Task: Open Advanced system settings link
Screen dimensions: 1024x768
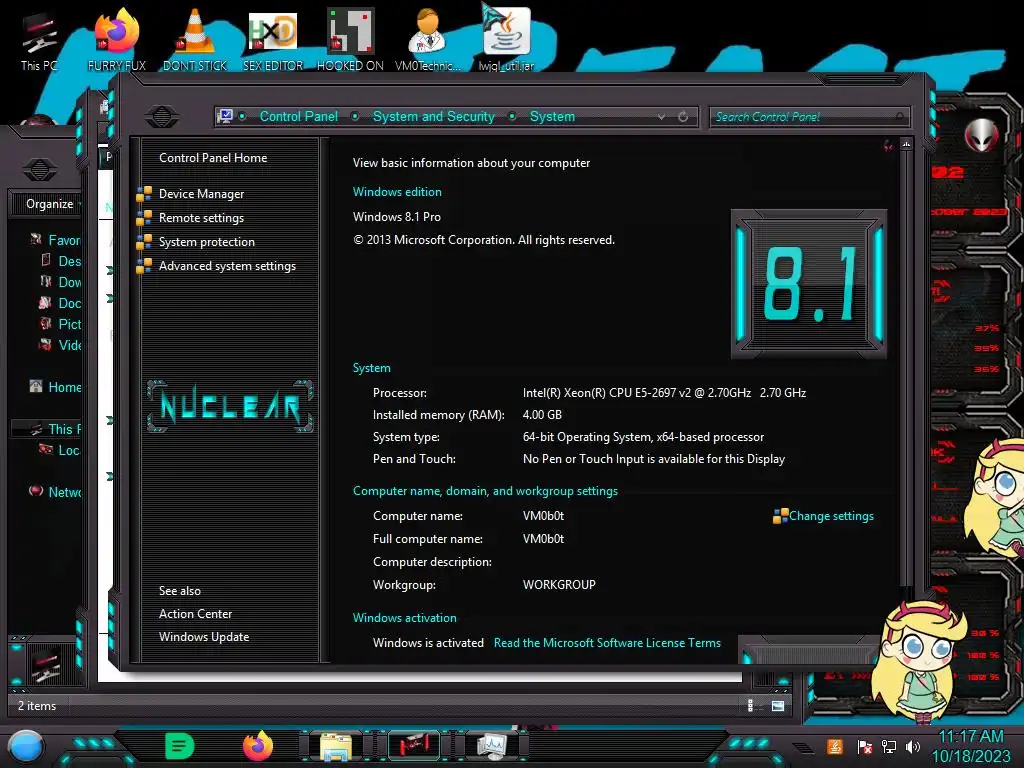Action: [227, 266]
